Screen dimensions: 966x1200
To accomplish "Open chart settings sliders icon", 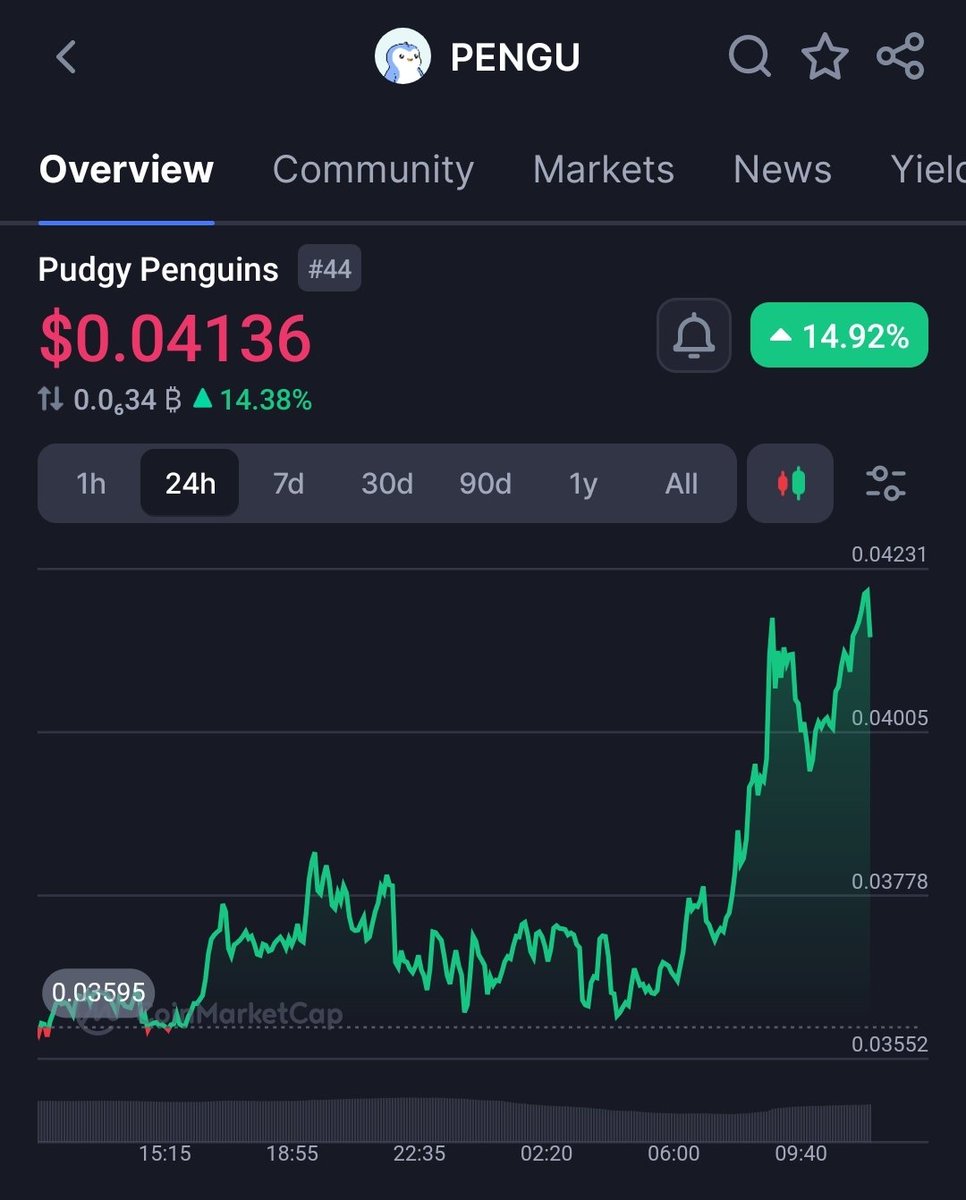I will (x=885, y=484).
